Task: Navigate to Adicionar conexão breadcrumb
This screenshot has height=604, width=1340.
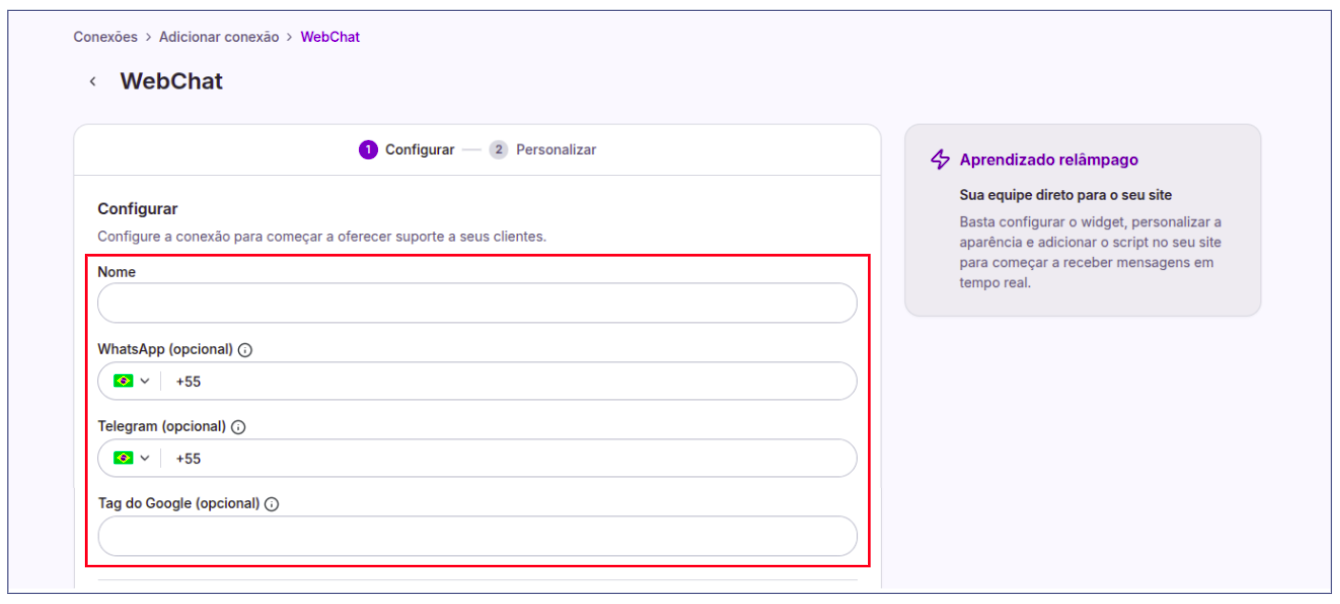Action: tap(219, 37)
